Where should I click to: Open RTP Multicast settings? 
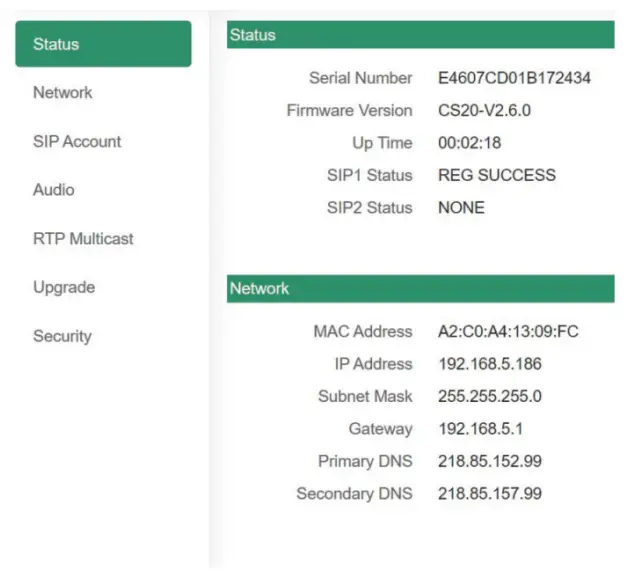point(83,239)
